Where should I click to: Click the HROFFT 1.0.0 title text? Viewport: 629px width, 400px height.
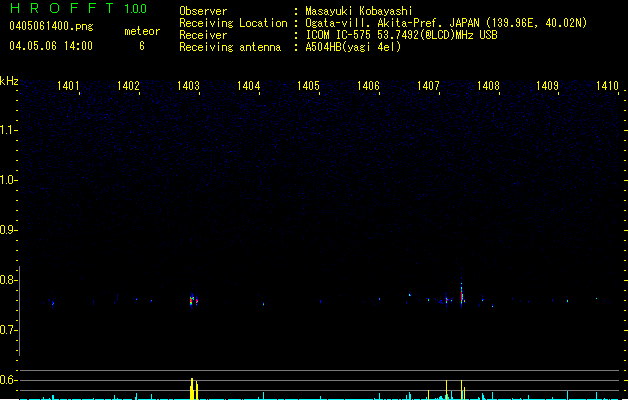click(x=79, y=8)
